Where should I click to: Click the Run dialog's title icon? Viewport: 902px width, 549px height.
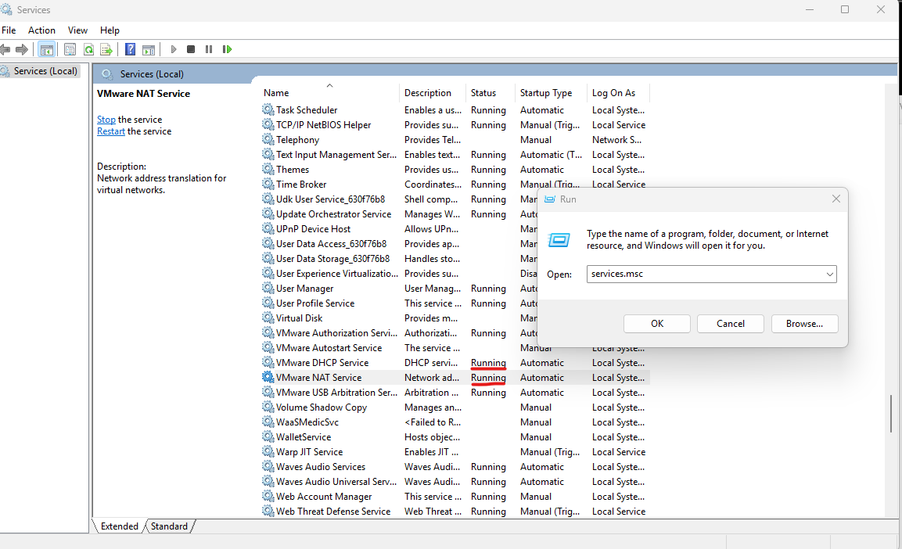point(550,199)
